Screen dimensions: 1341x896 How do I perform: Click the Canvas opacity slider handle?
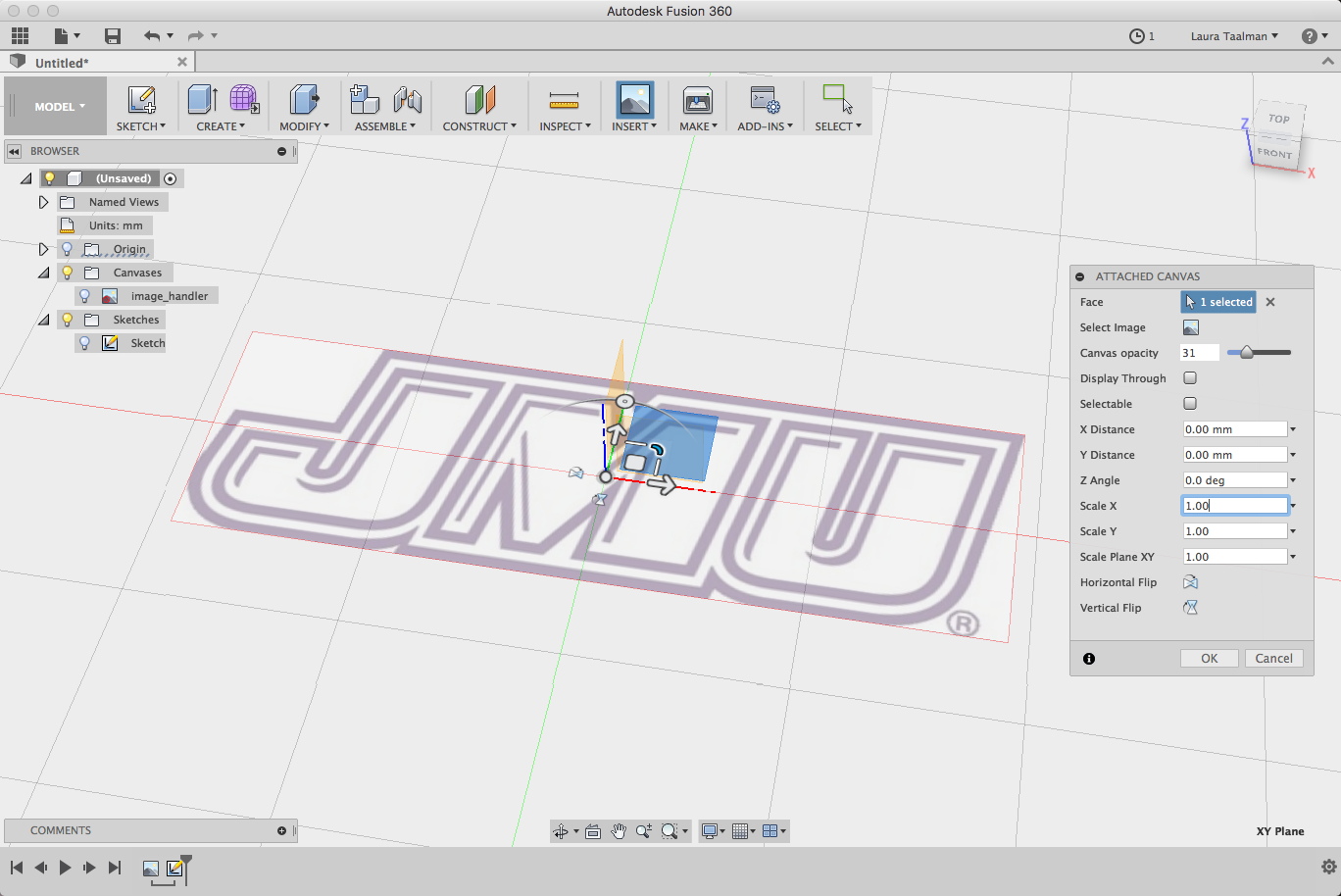[1247, 353]
